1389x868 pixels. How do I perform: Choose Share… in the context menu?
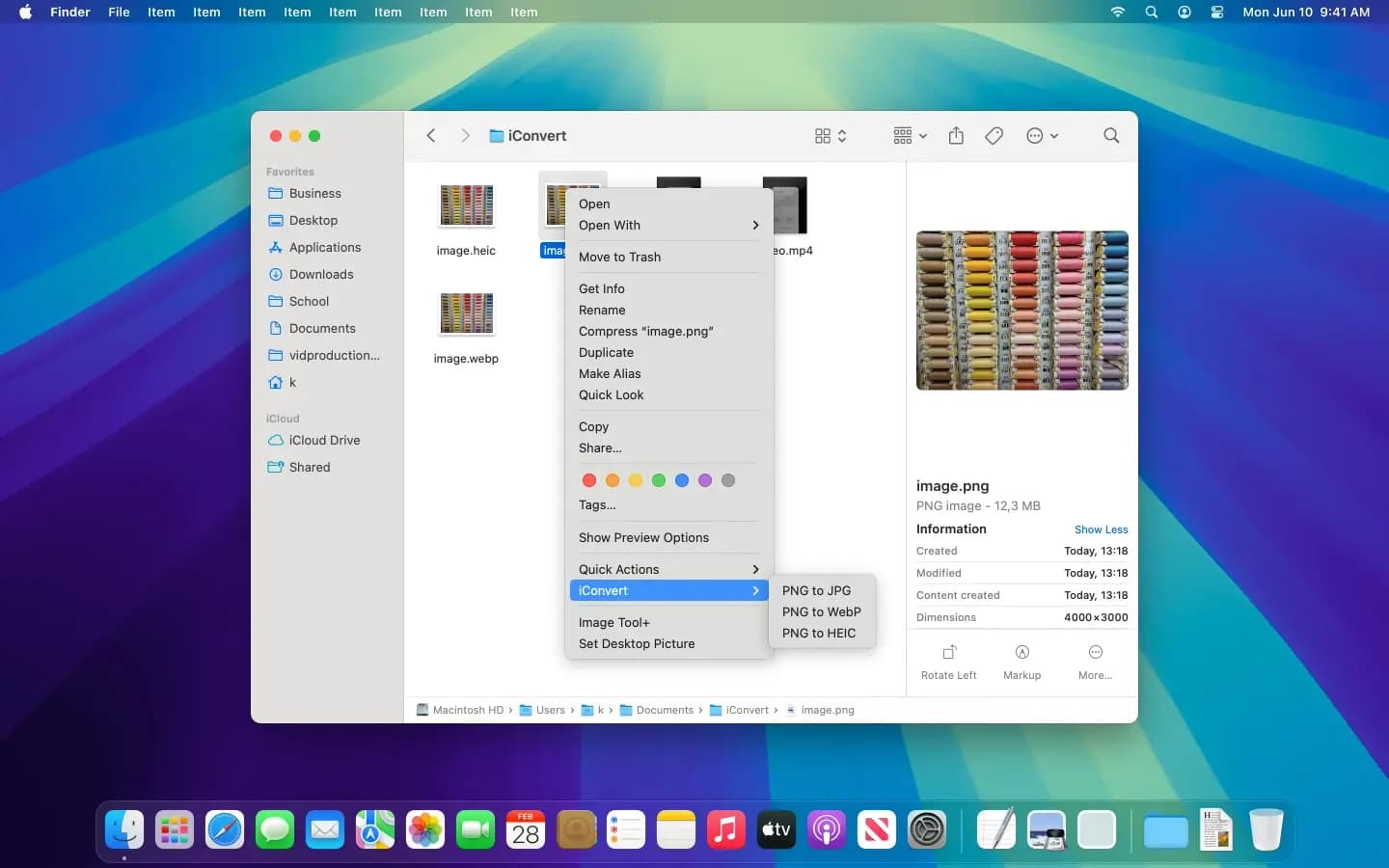click(668, 448)
